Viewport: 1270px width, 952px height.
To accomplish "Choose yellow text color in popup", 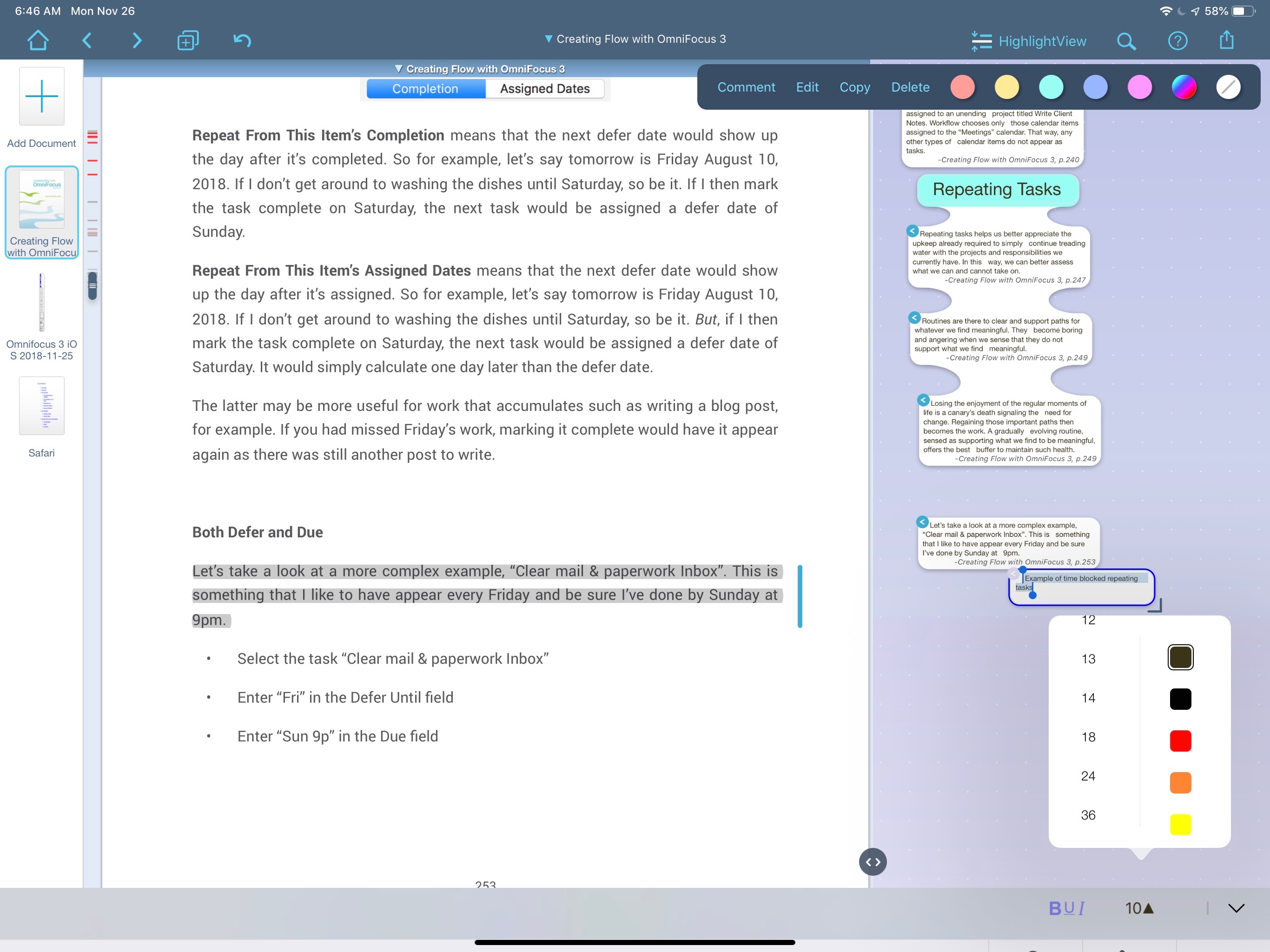I will tap(1180, 825).
